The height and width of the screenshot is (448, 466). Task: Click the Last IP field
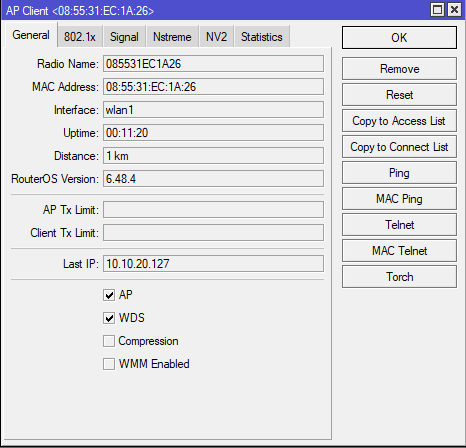click(213, 264)
